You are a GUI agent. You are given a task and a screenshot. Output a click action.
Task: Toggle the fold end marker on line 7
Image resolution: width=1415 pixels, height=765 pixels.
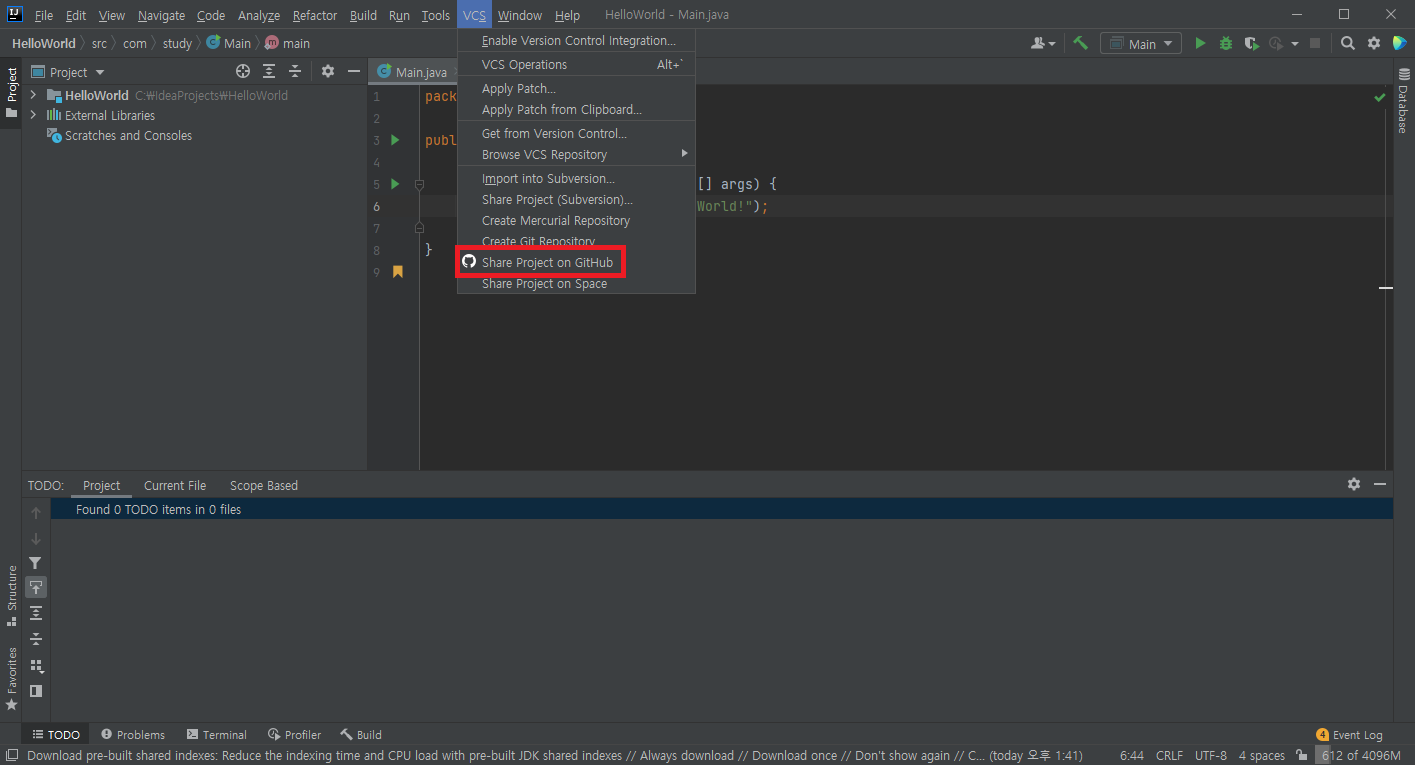click(x=420, y=228)
